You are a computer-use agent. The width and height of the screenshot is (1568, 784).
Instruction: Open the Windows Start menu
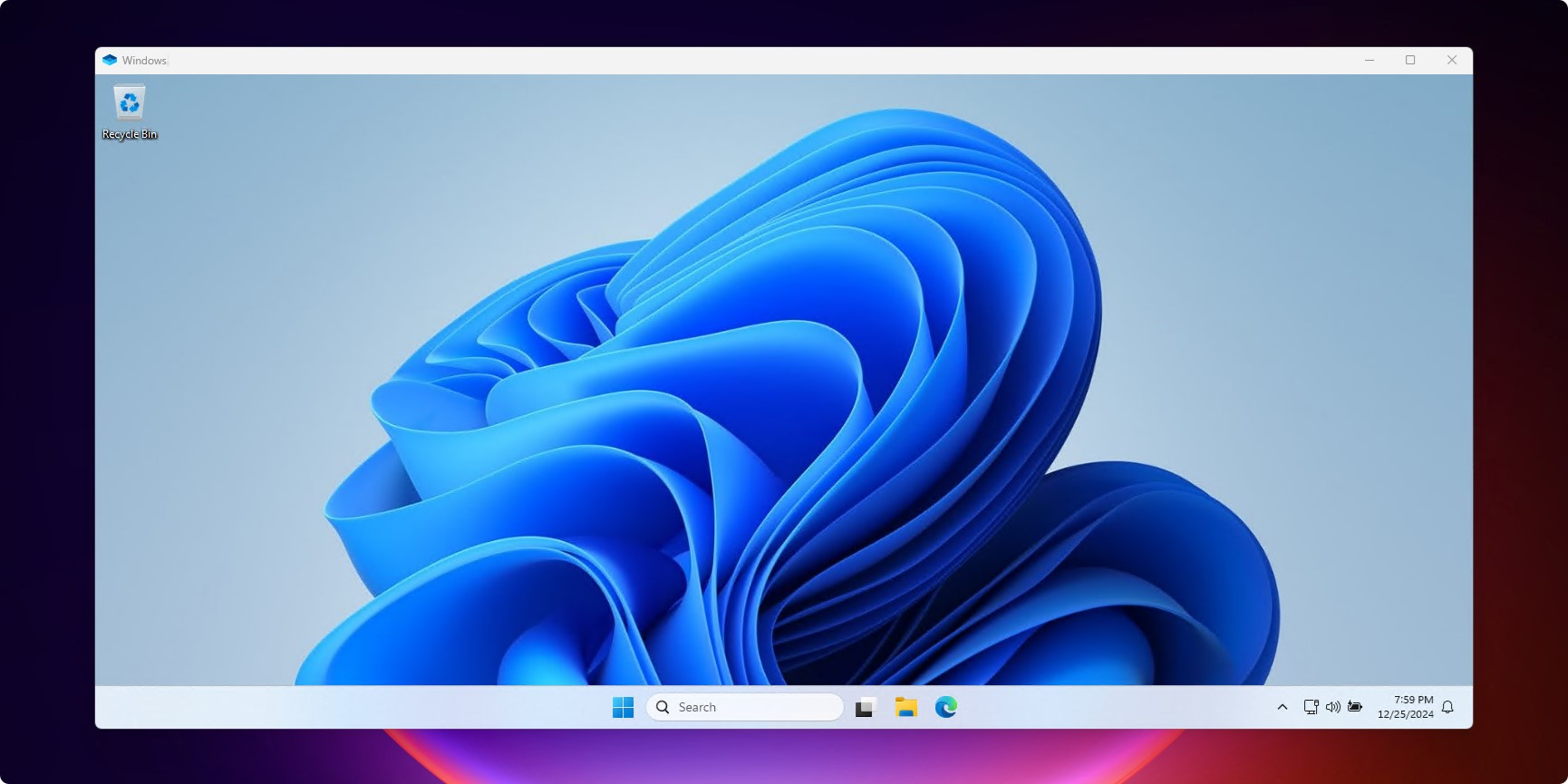pos(624,707)
